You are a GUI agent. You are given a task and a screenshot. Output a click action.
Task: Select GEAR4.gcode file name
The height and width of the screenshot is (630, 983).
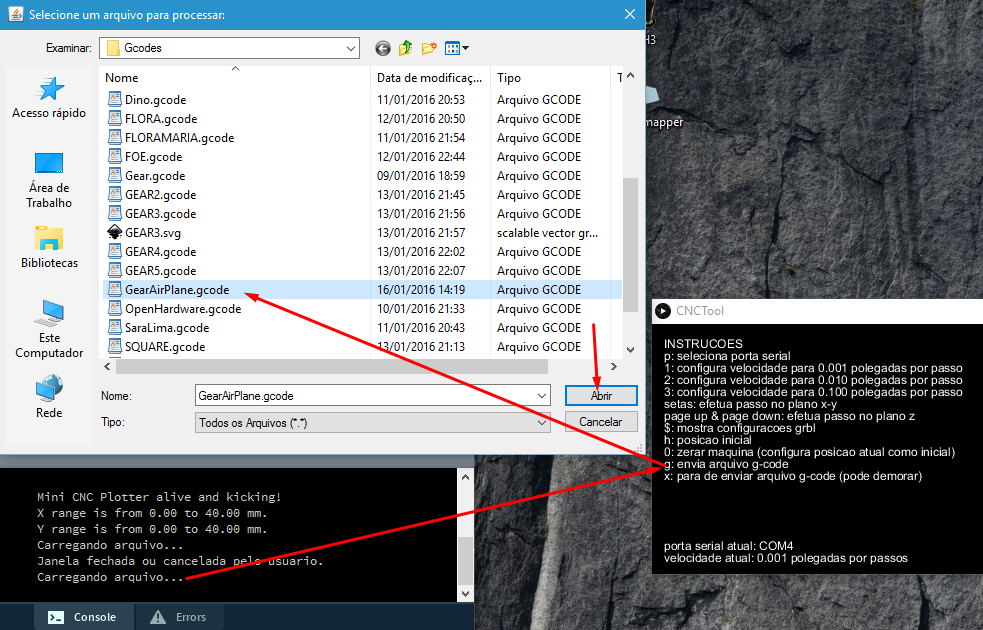click(160, 251)
